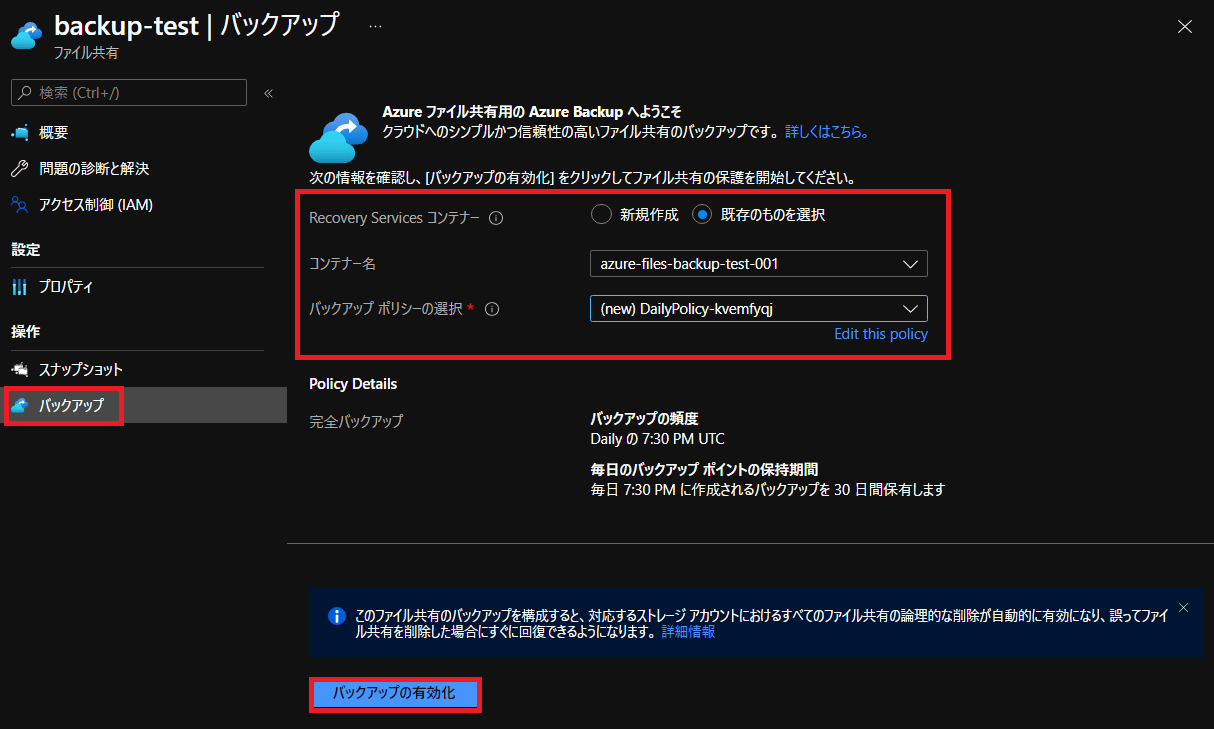
Task: Click the blue info icon in the notification banner
Action: click(337, 615)
